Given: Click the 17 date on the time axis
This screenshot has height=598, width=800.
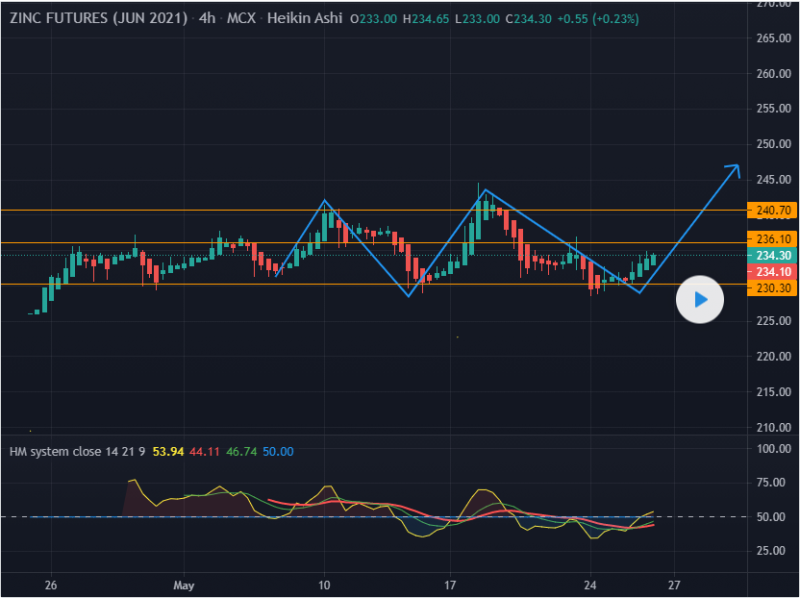Looking at the screenshot, I should pyautogui.click(x=451, y=584).
